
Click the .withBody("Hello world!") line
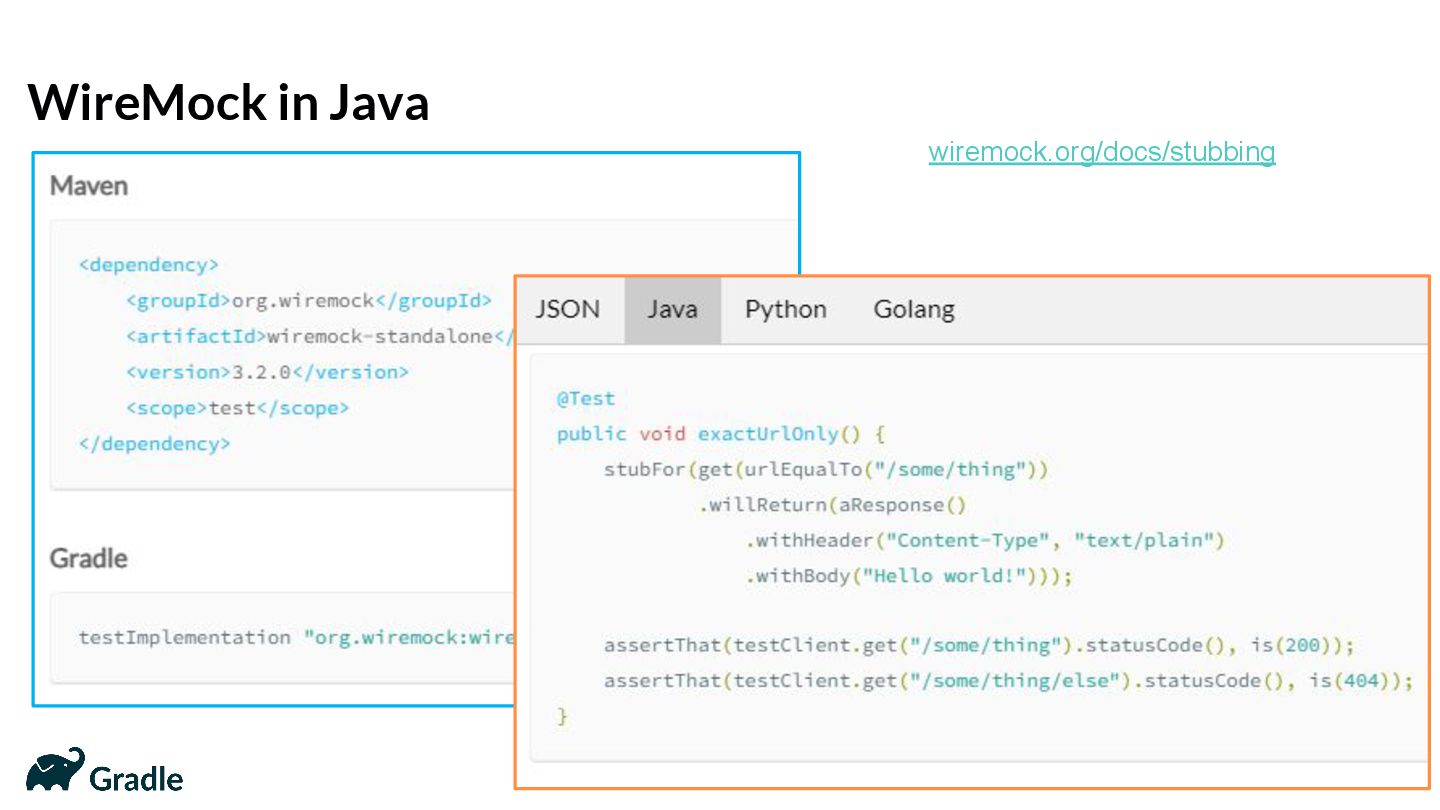[909, 576]
